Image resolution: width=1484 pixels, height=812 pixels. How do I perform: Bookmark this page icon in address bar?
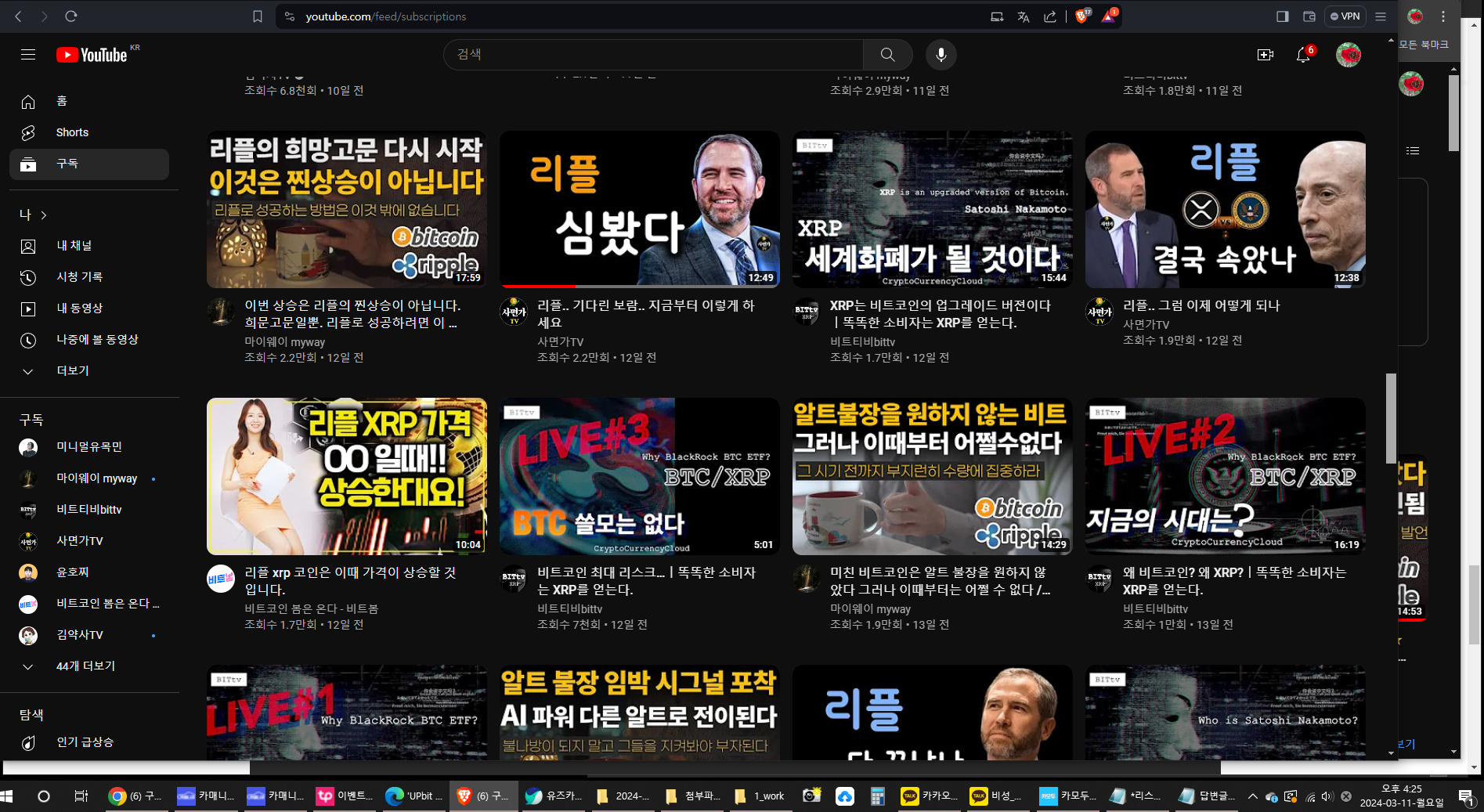tap(258, 16)
